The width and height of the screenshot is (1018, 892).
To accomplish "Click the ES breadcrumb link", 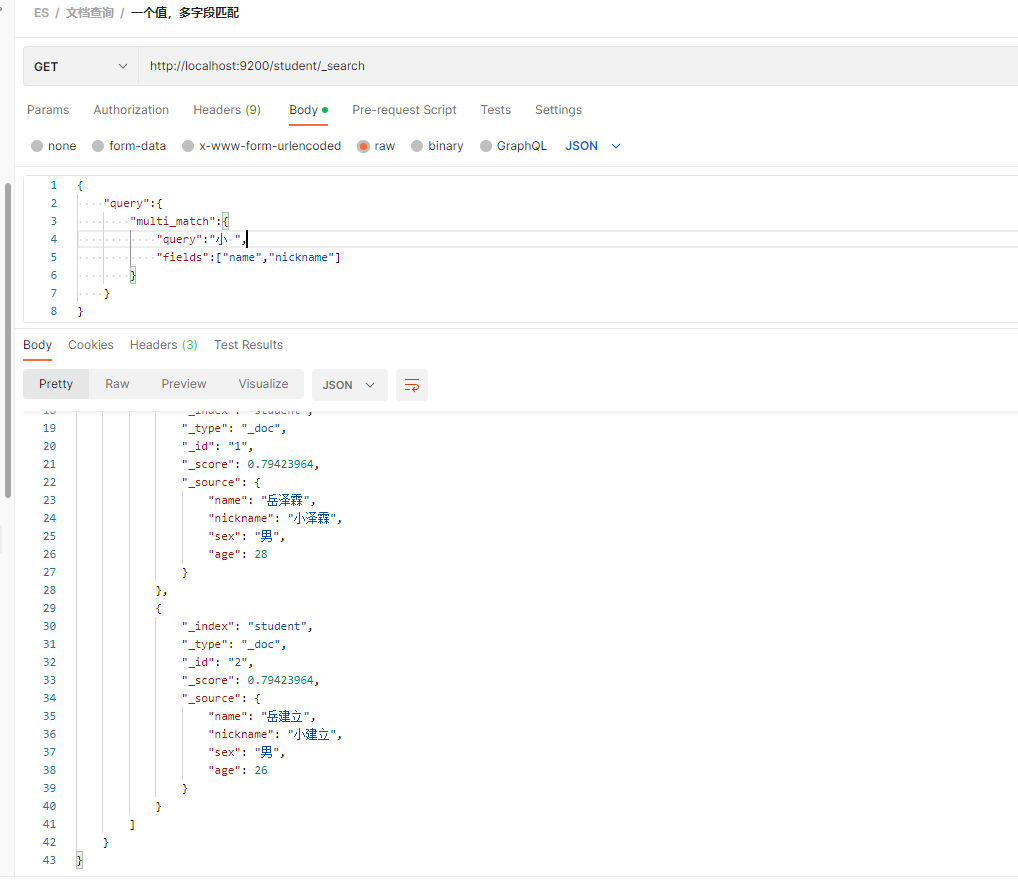I will coord(41,13).
